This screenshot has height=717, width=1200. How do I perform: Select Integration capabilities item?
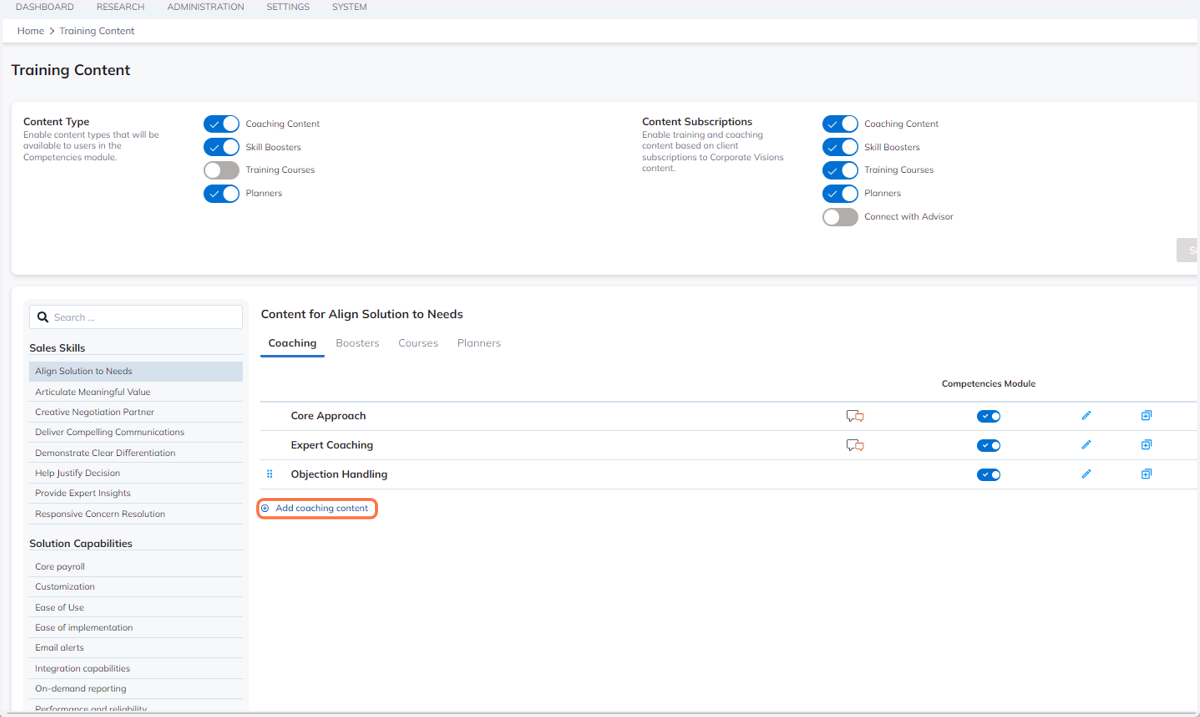(136, 669)
